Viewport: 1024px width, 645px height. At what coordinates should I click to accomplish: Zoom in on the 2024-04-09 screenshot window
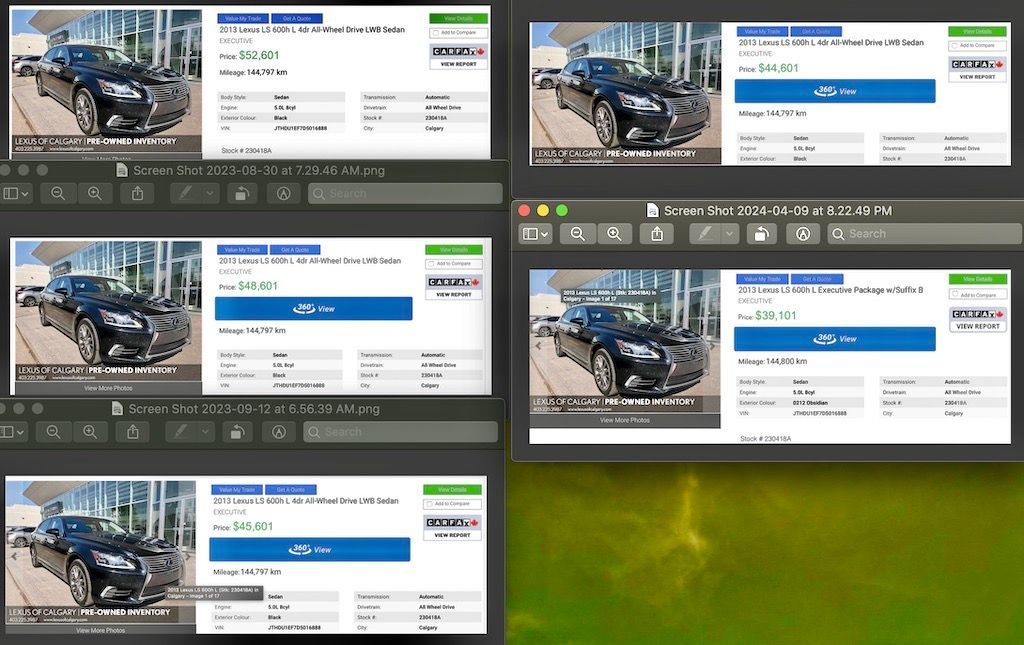[614, 234]
